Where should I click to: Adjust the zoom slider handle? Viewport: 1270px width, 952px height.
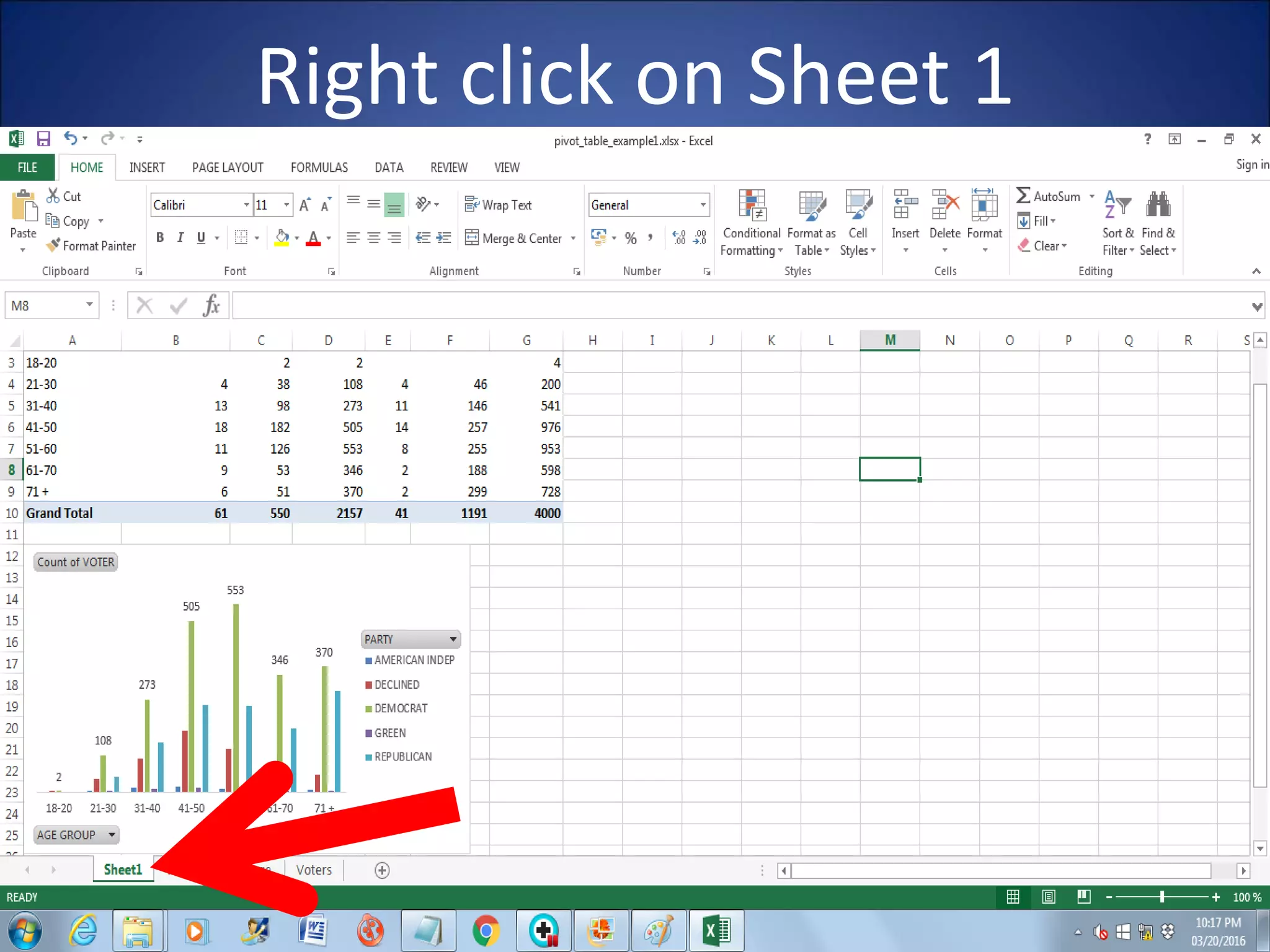pyautogui.click(x=1162, y=897)
